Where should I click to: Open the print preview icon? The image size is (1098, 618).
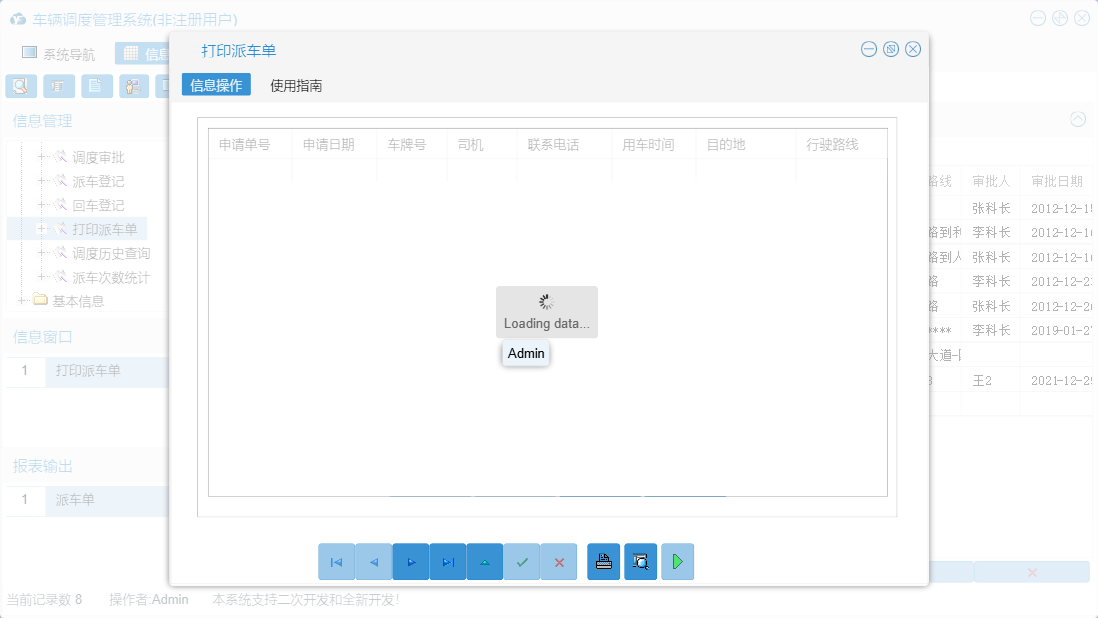click(x=640, y=561)
